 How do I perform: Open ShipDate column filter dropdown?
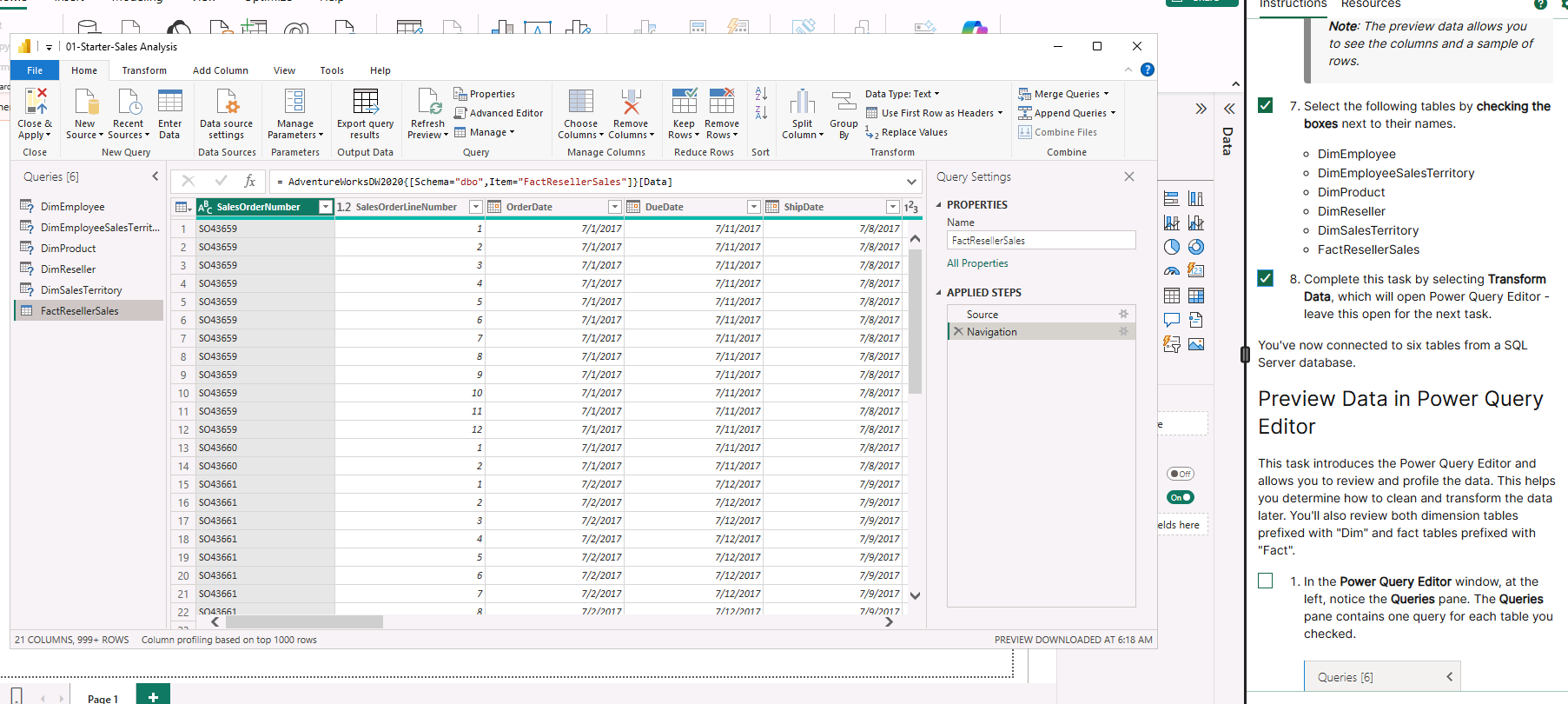click(x=893, y=207)
